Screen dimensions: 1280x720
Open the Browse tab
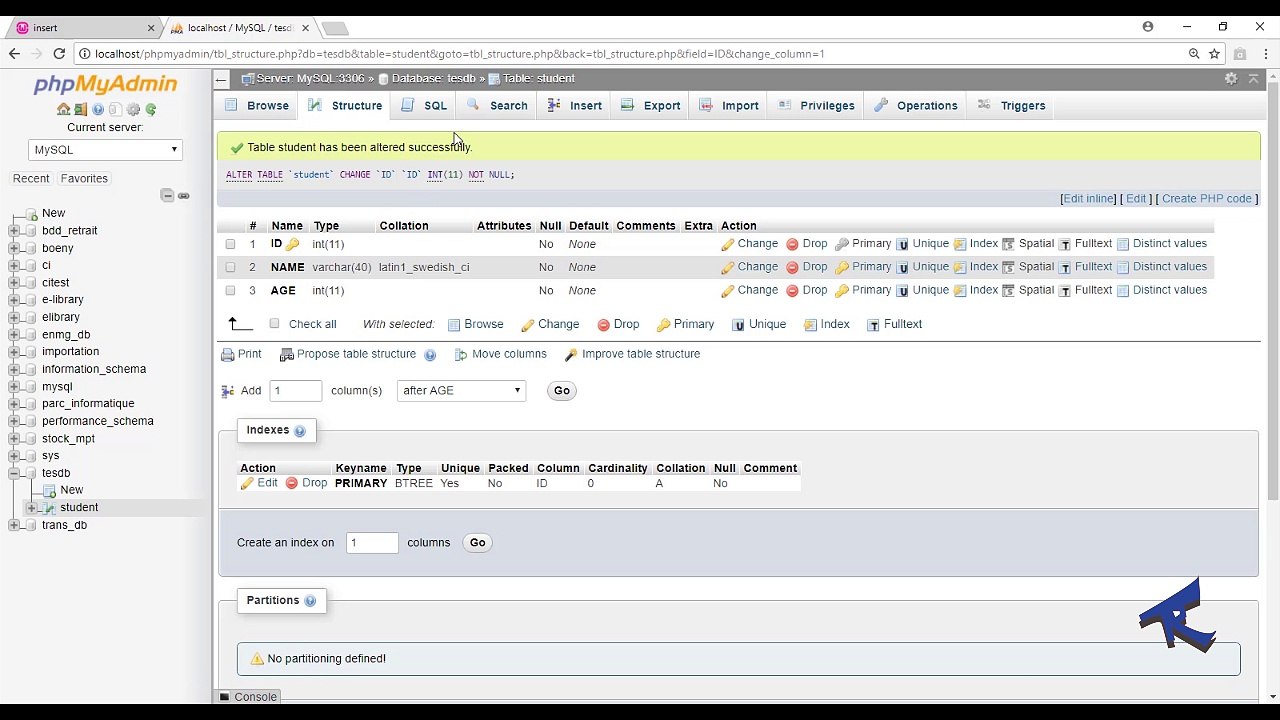[257, 105]
